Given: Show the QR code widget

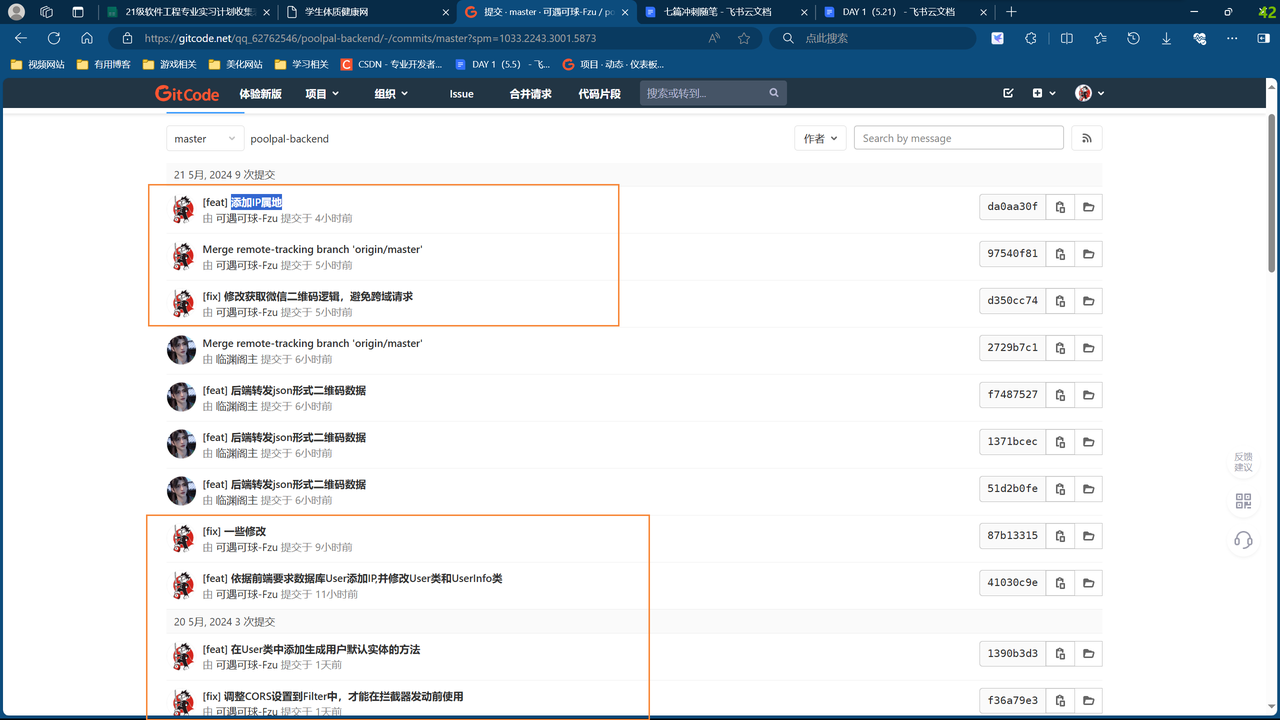Looking at the screenshot, I should point(1243,501).
